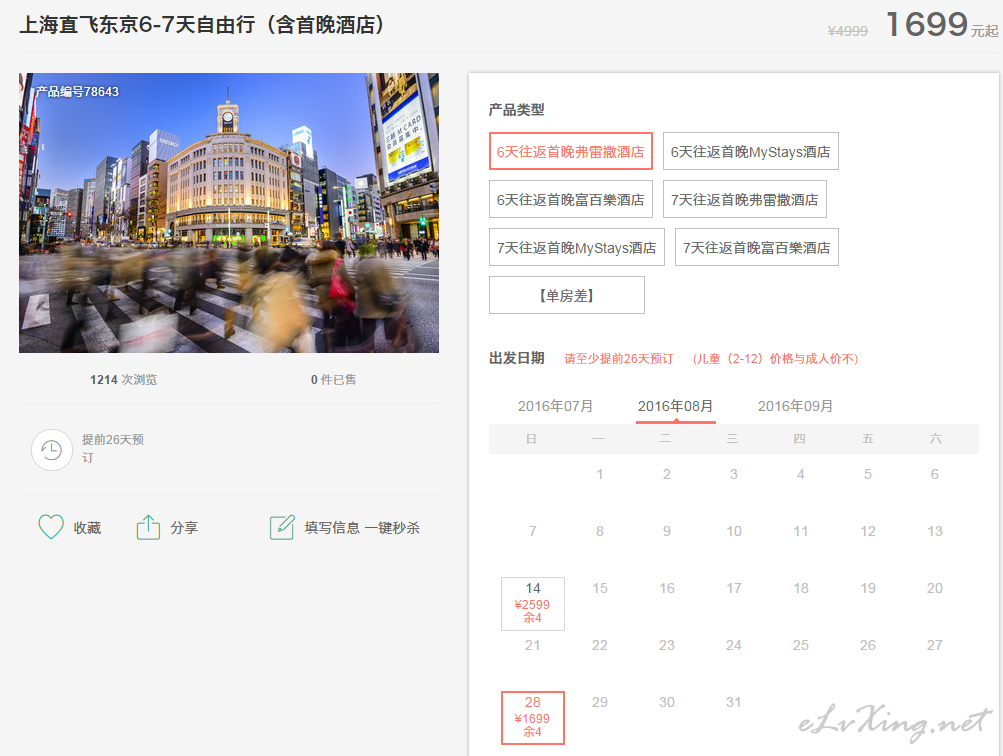1003x756 pixels.
Task: Click 1214 次浏览 view count
Action: (123, 379)
